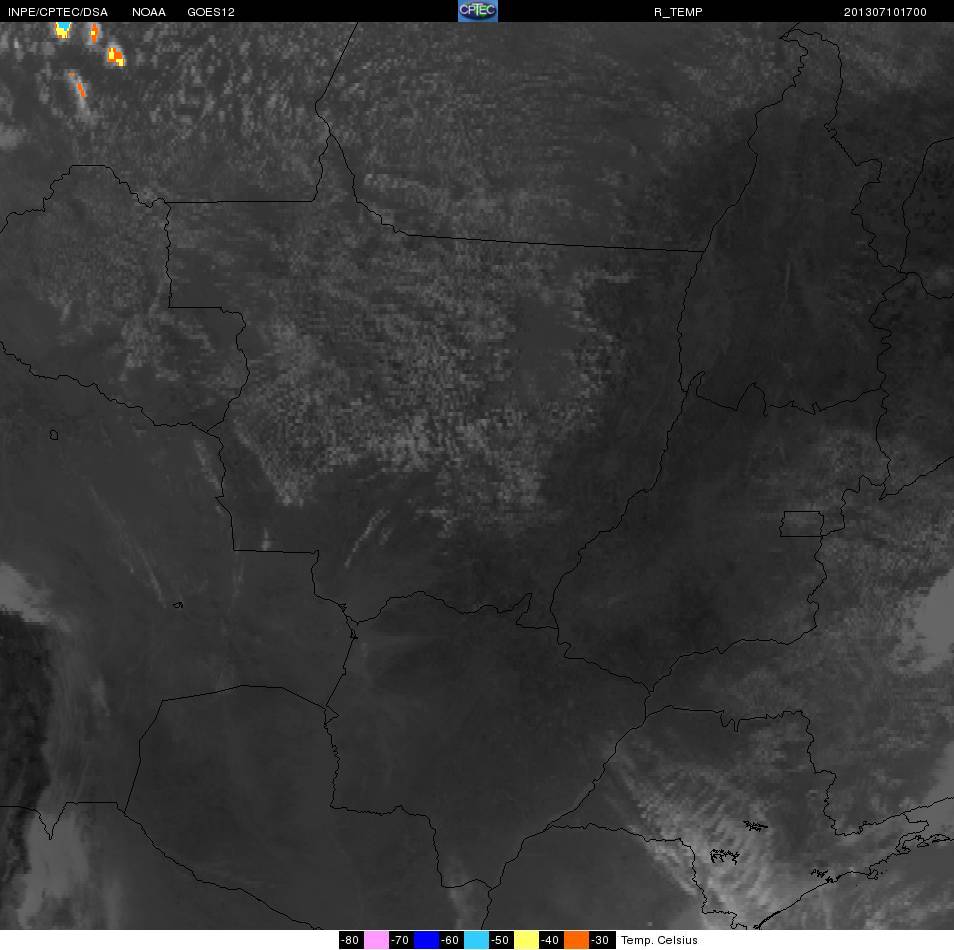Click the Temp. Celsius legend label
Viewport: 954px width, 950px height.
[x=659, y=940]
